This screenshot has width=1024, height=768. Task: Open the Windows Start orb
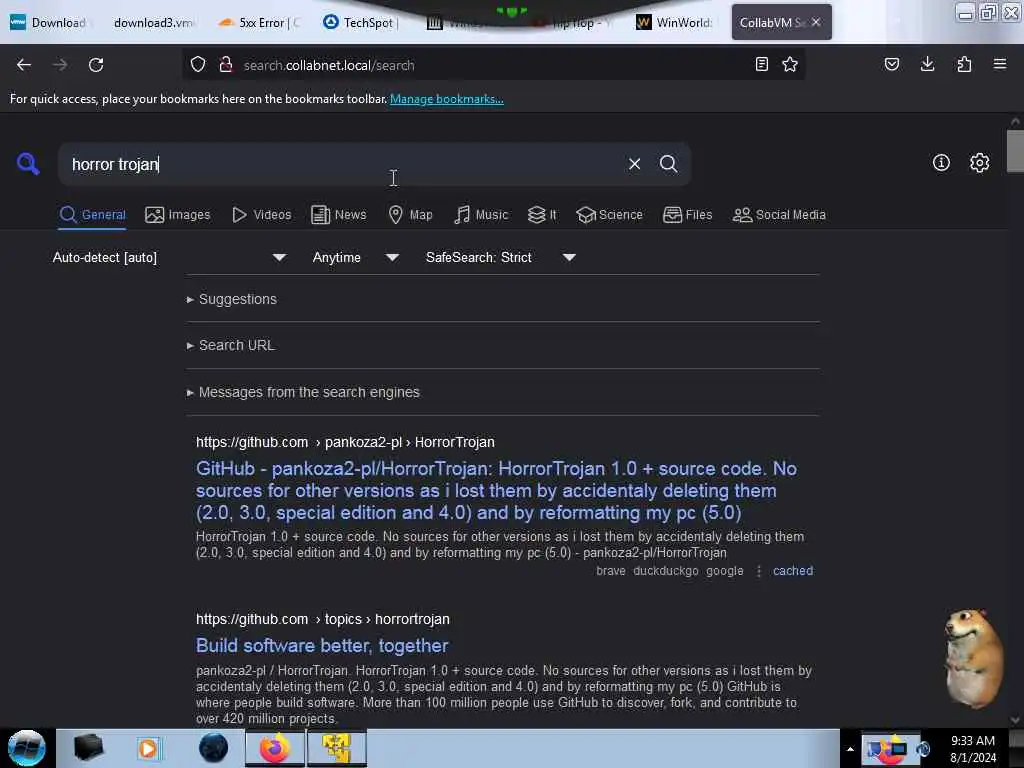pos(27,748)
